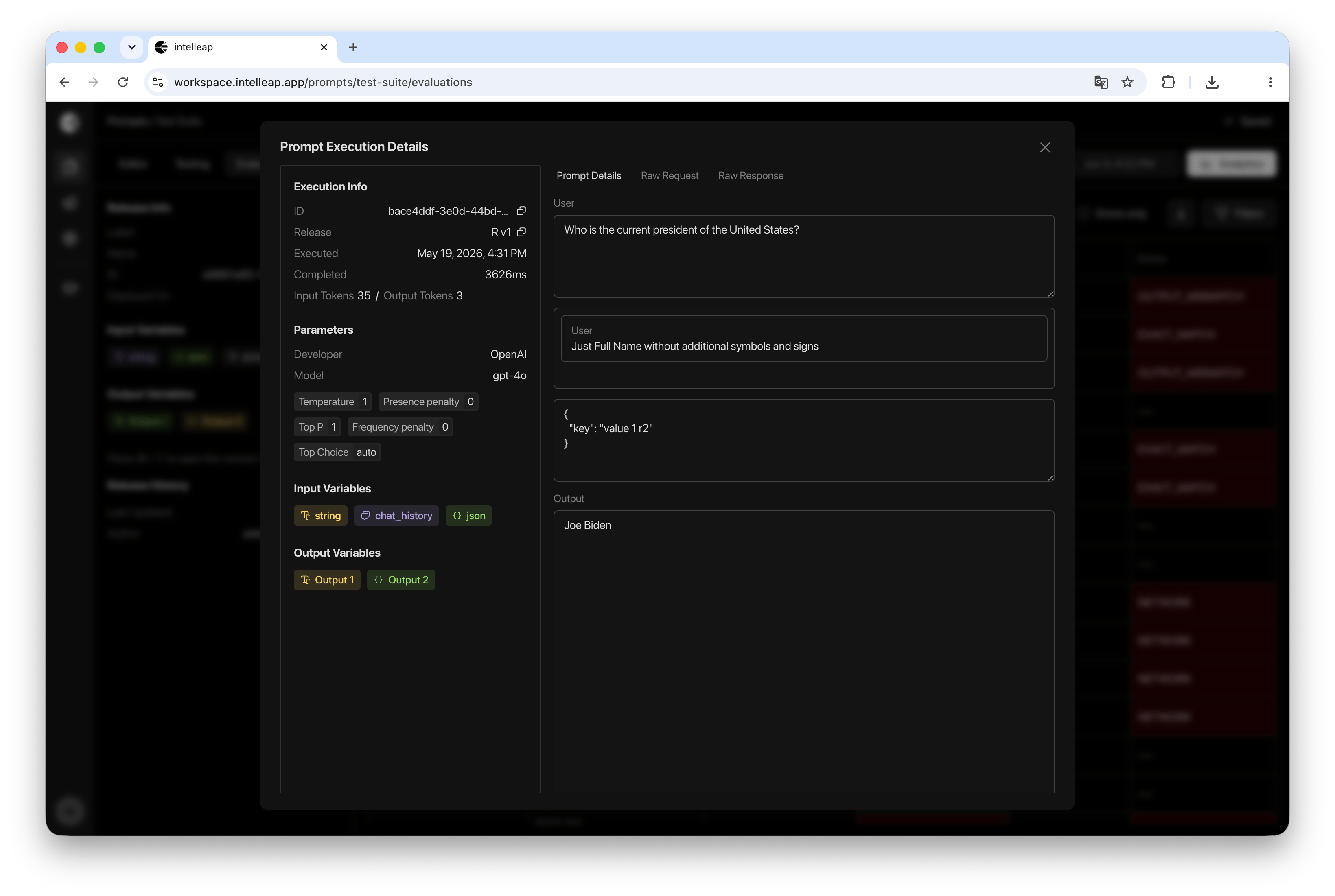This screenshot has width=1335, height=896.
Task: Click the gpt-4o model value
Action: click(x=510, y=376)
